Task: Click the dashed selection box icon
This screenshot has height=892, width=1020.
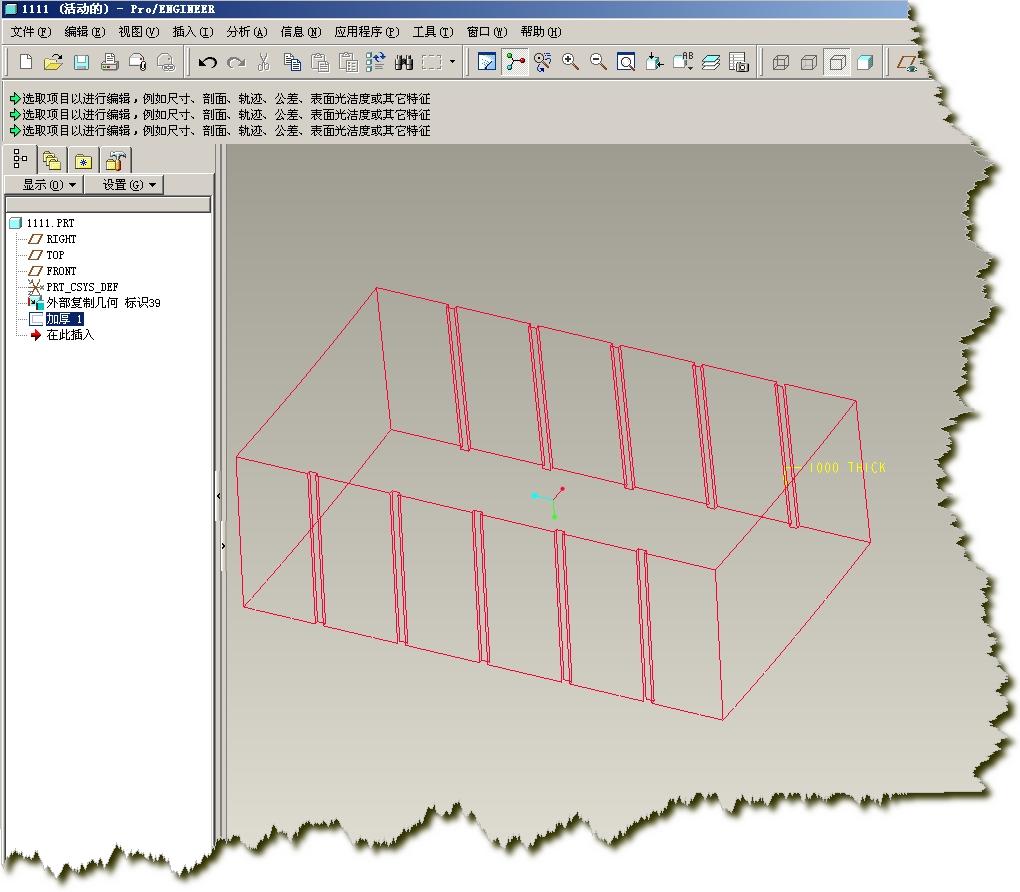Action: (x=432, y=62)
